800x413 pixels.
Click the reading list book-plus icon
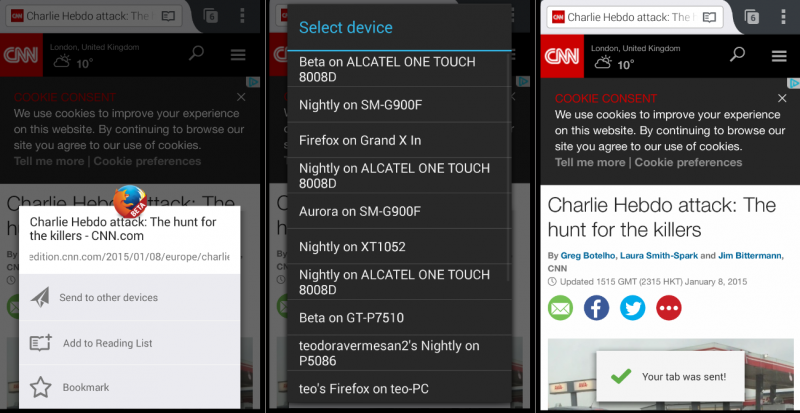[40, 343]
